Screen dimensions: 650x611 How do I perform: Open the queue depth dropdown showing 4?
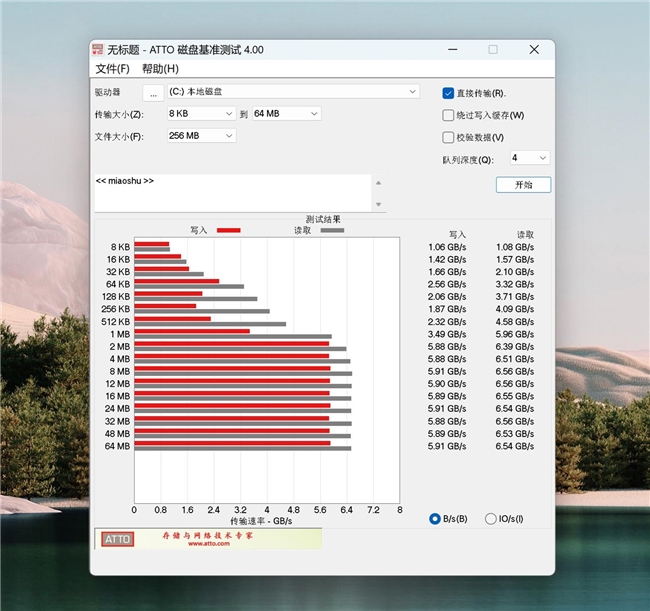point(530,158)
